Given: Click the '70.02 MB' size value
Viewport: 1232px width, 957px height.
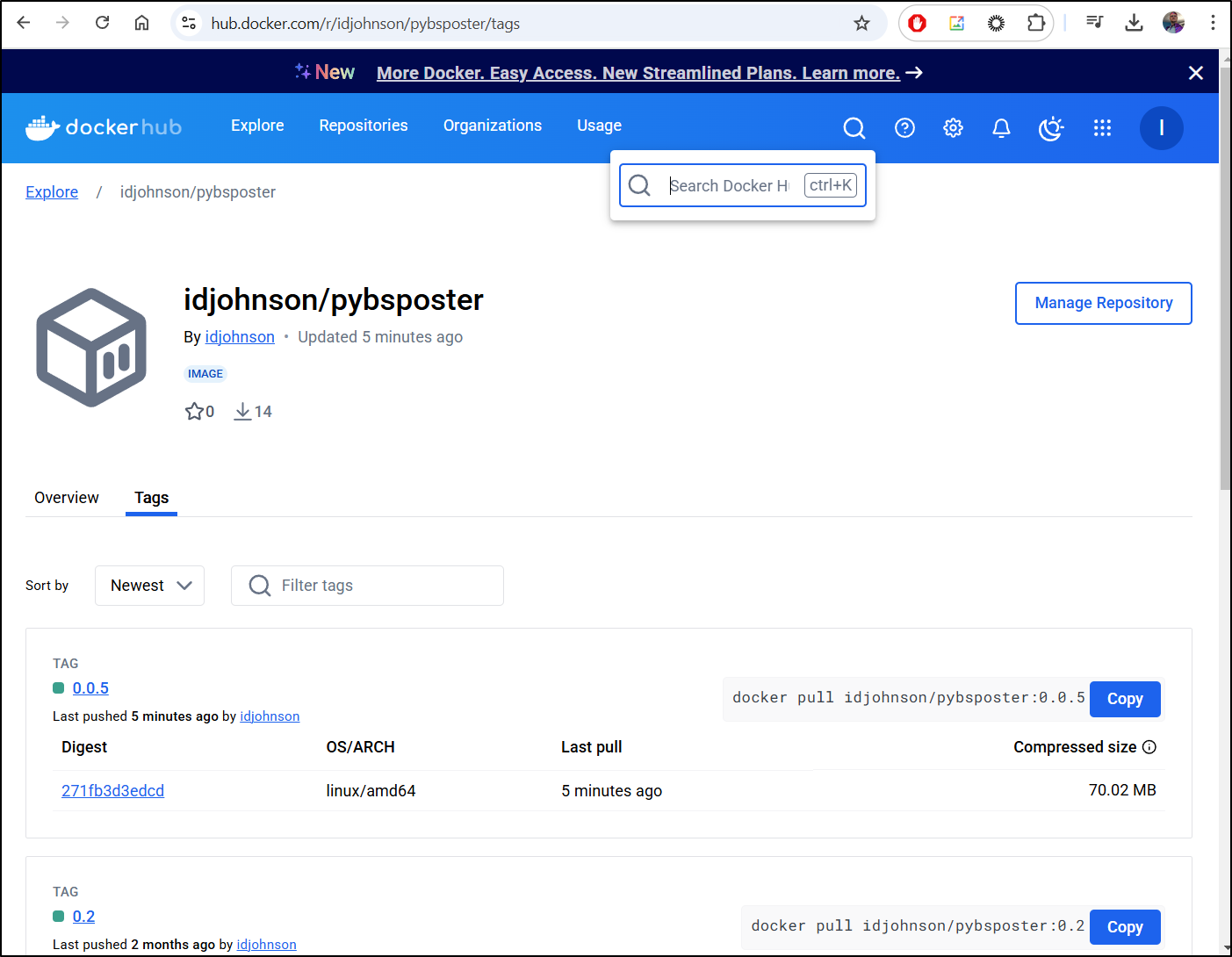Looking at the screenshot, I should click(x=1122, y=790).
